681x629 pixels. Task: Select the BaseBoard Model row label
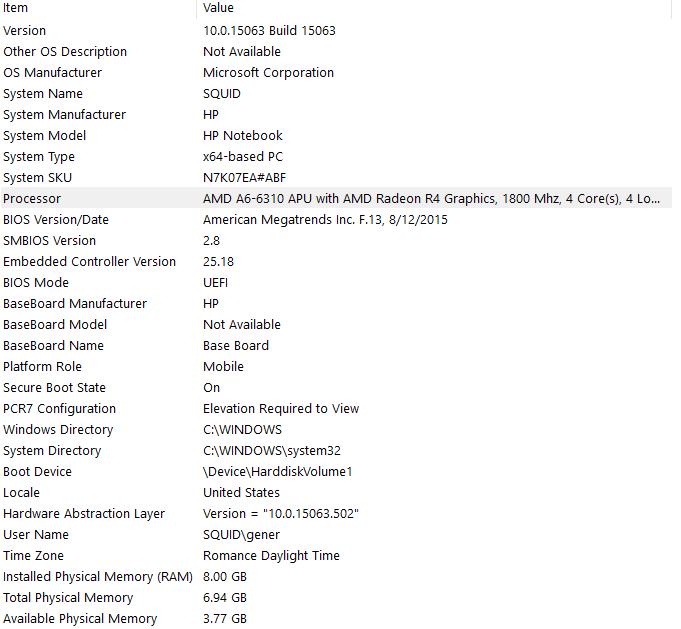[55, 324]
